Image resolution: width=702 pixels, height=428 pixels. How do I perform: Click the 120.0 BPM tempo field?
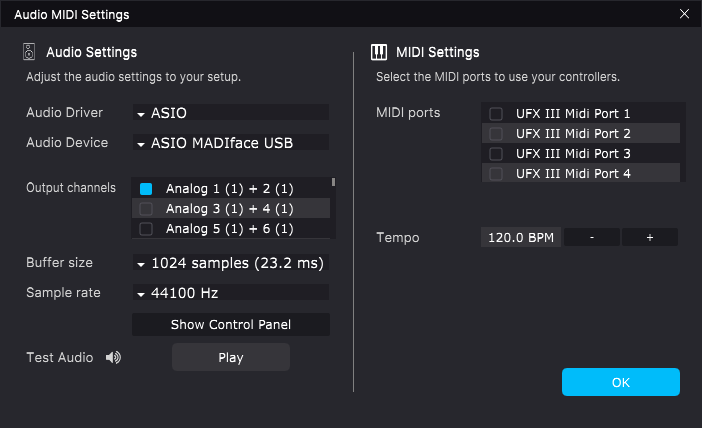(520, 238)
